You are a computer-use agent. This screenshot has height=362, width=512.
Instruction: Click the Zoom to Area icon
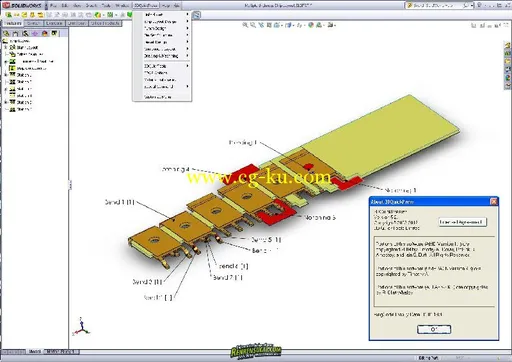point(253,25)
